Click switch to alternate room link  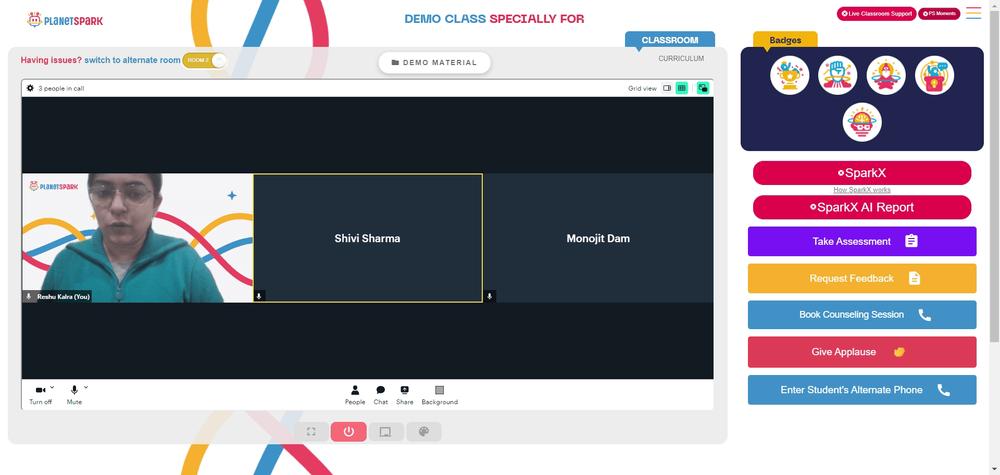point(133,60)
